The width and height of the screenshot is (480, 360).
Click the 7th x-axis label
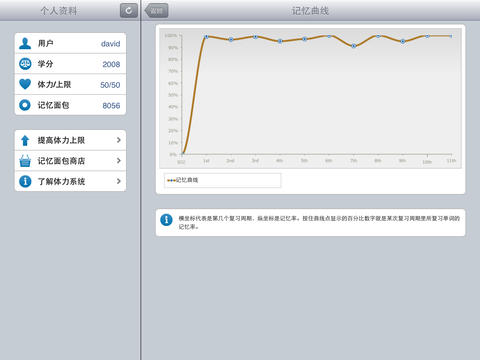pos(353,161)
